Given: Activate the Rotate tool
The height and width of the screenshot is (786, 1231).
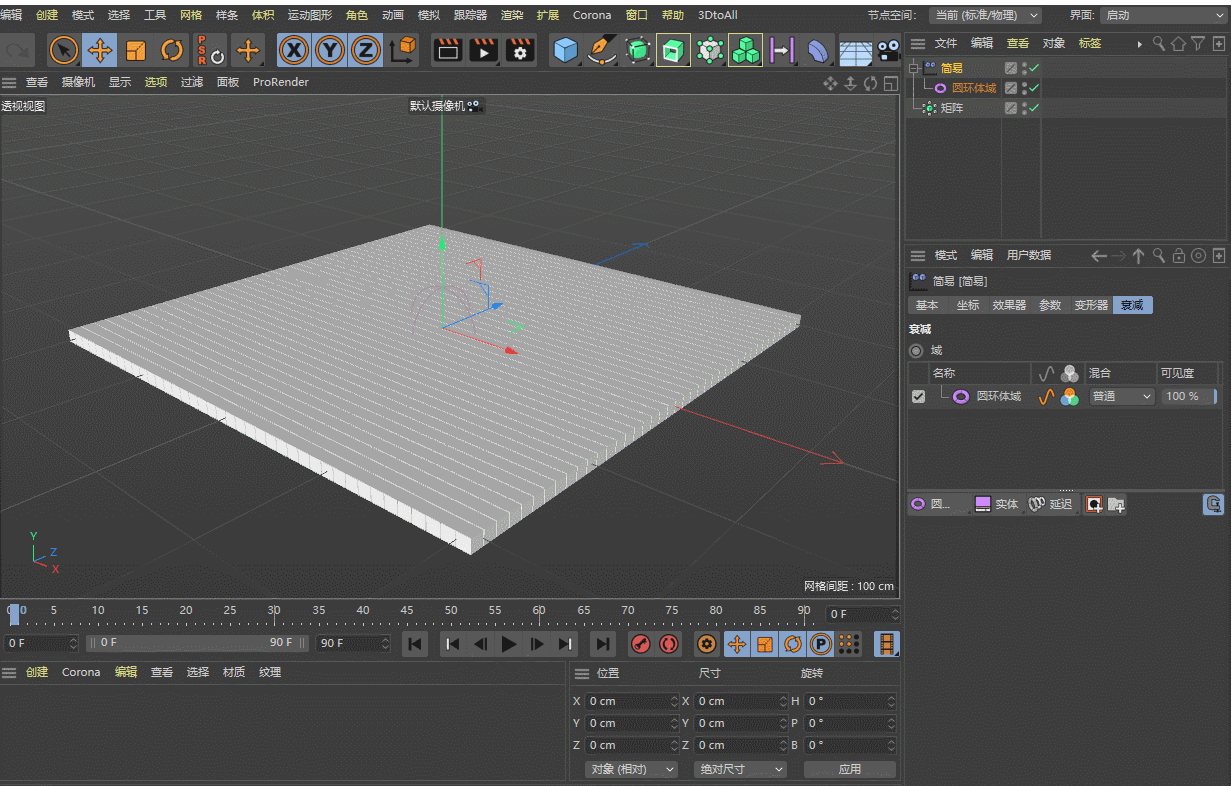Looking at the screenshot, I should click(173, 50).
